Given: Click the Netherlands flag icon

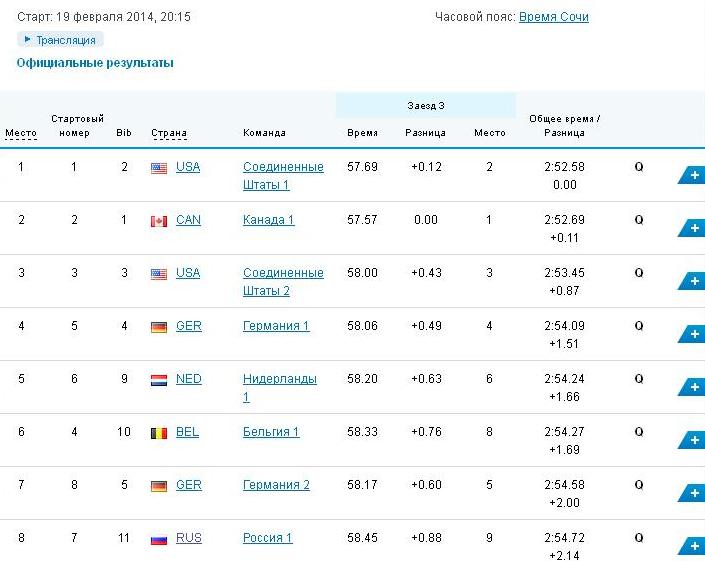Looking at the screenshot, I should [159, 380].
